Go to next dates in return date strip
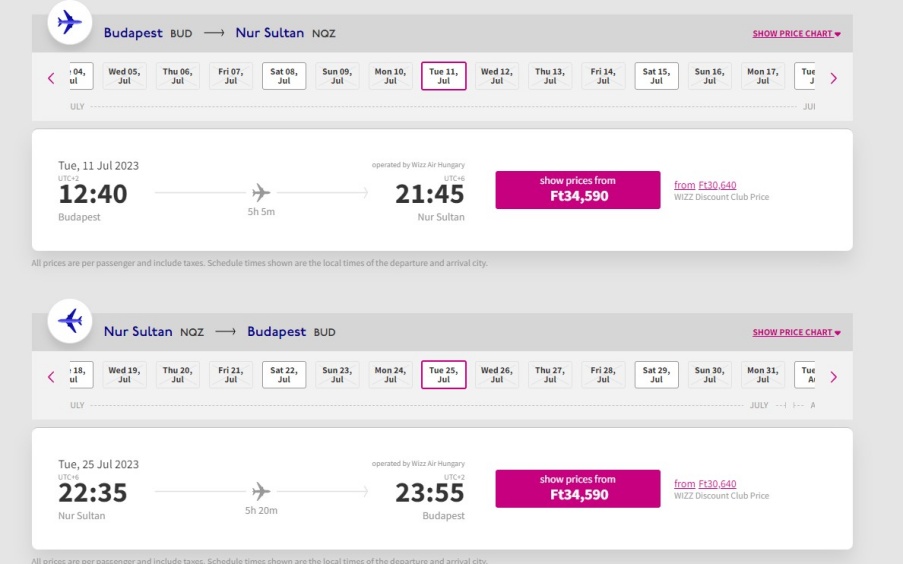 [833, 377]
